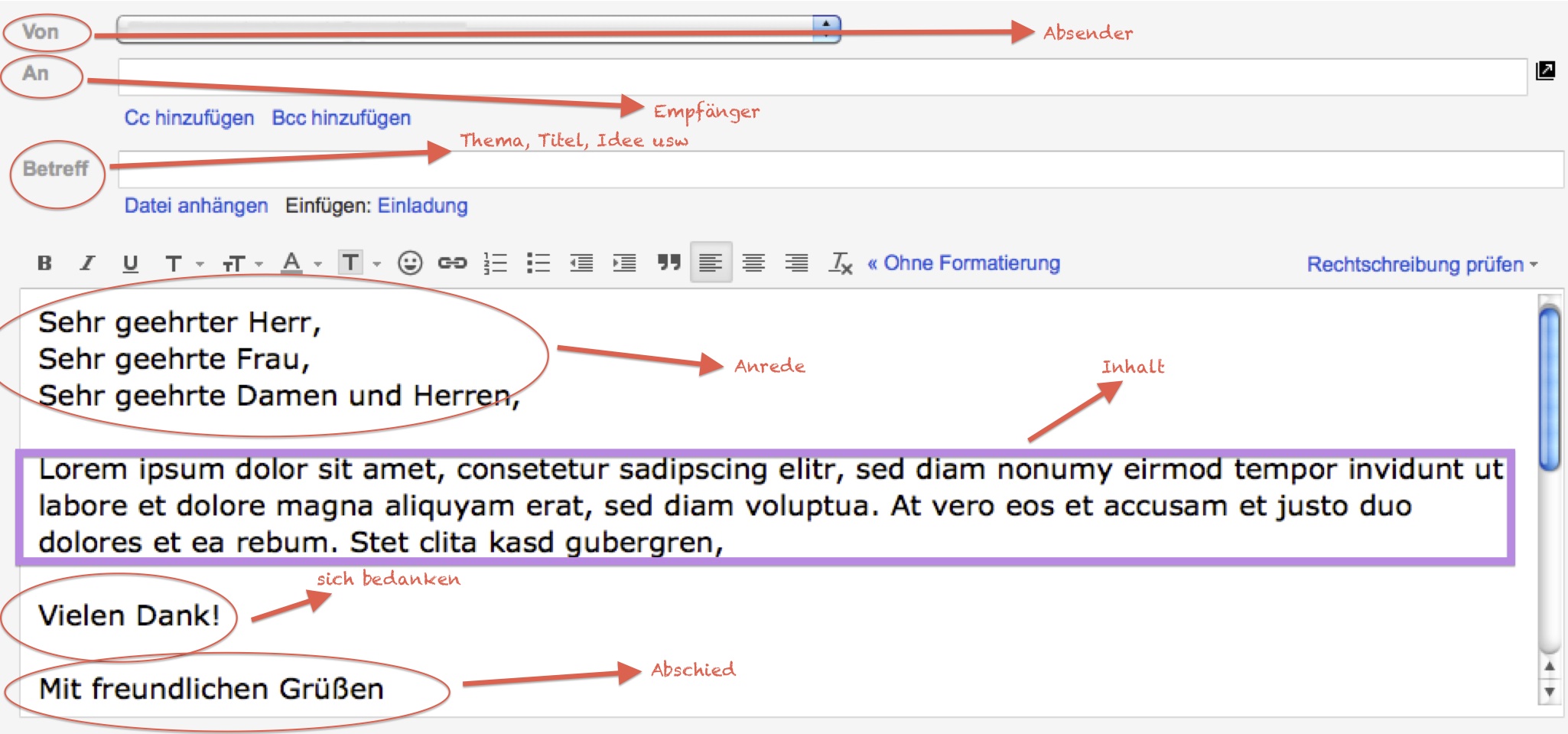Click 'Sehr geehrter Herr,' line
The image size is (1568, 734).
point(180,323)
